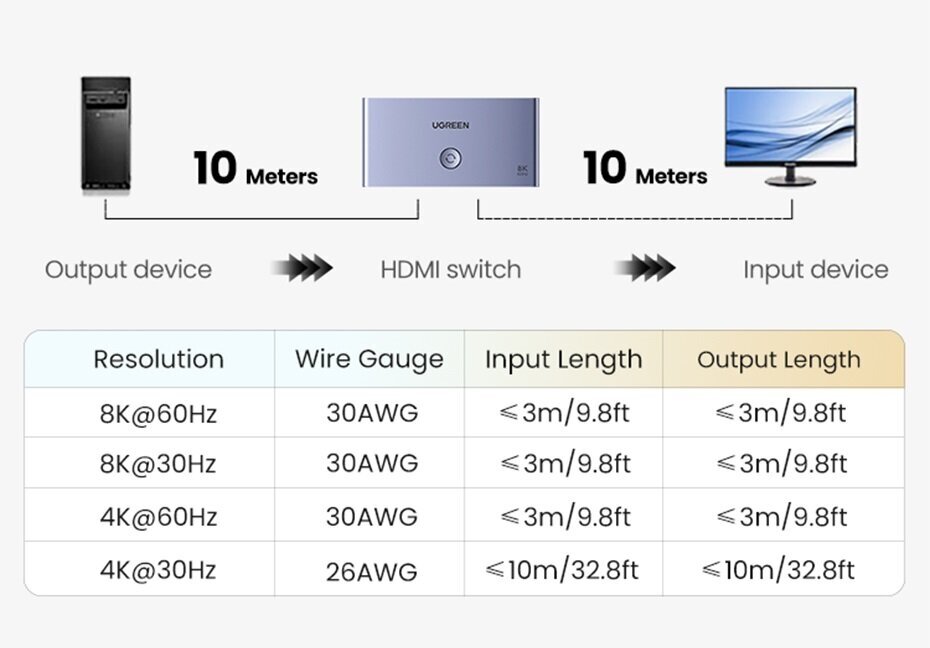
Task: Select the "Input device" label
Action: [x=815, y=269]
